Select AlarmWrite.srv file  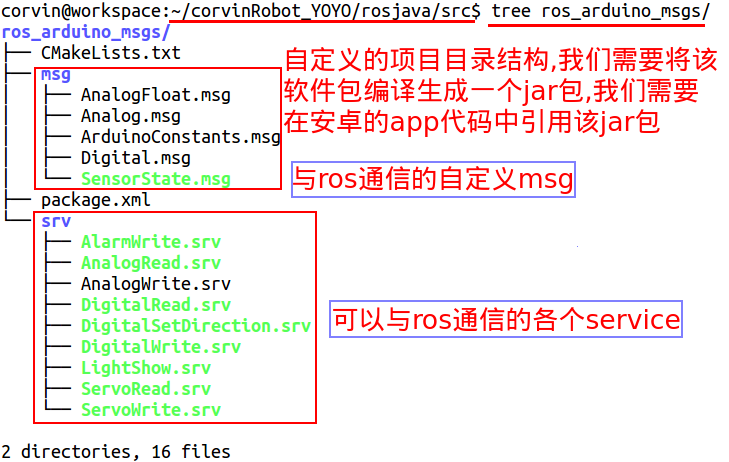point(151,242)
